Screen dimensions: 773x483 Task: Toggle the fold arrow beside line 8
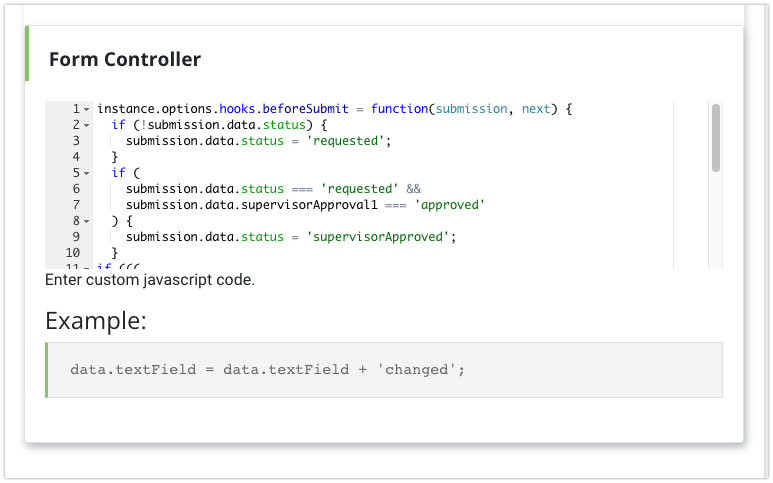[x=87, y=221]
